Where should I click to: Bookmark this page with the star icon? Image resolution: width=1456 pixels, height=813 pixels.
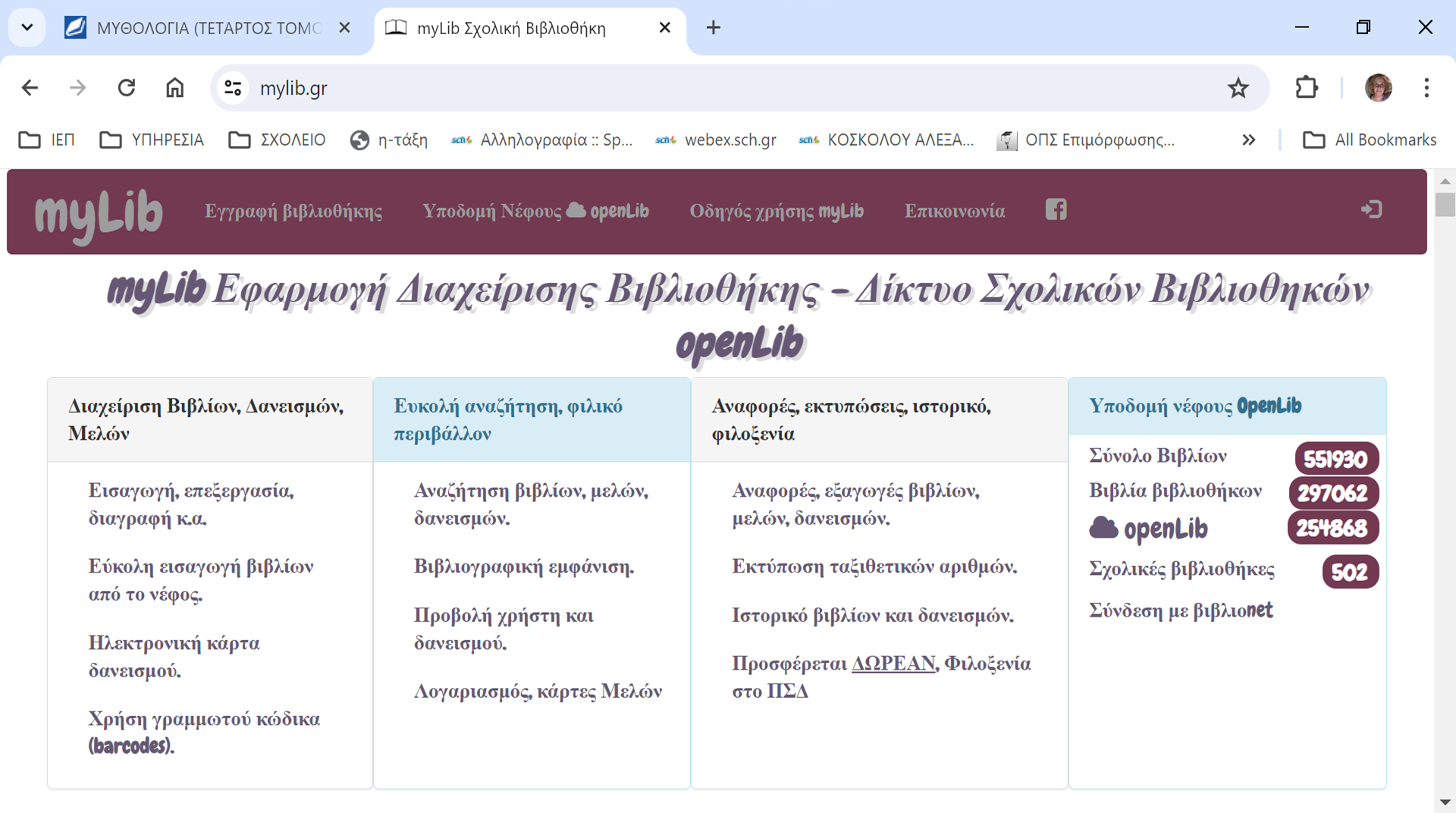1238,89
